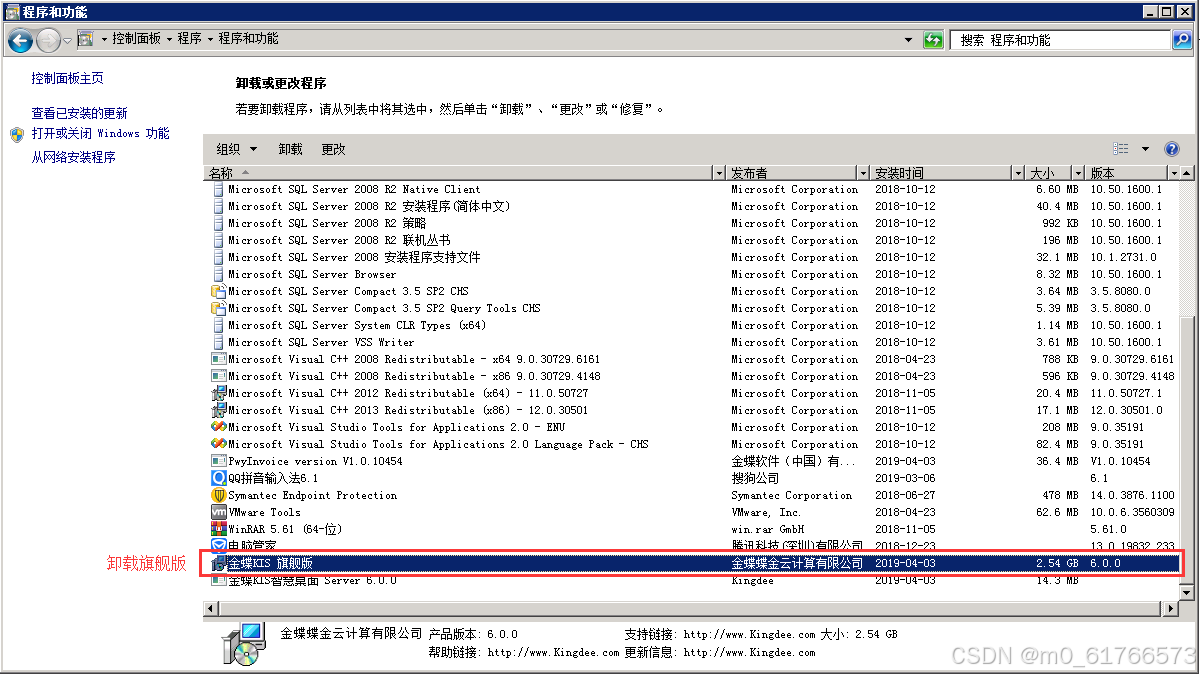Image resolution: width=1200 pixels, height=675 pixels.
Task: Sort by the 名称 column header
Action: pos(459,173)
